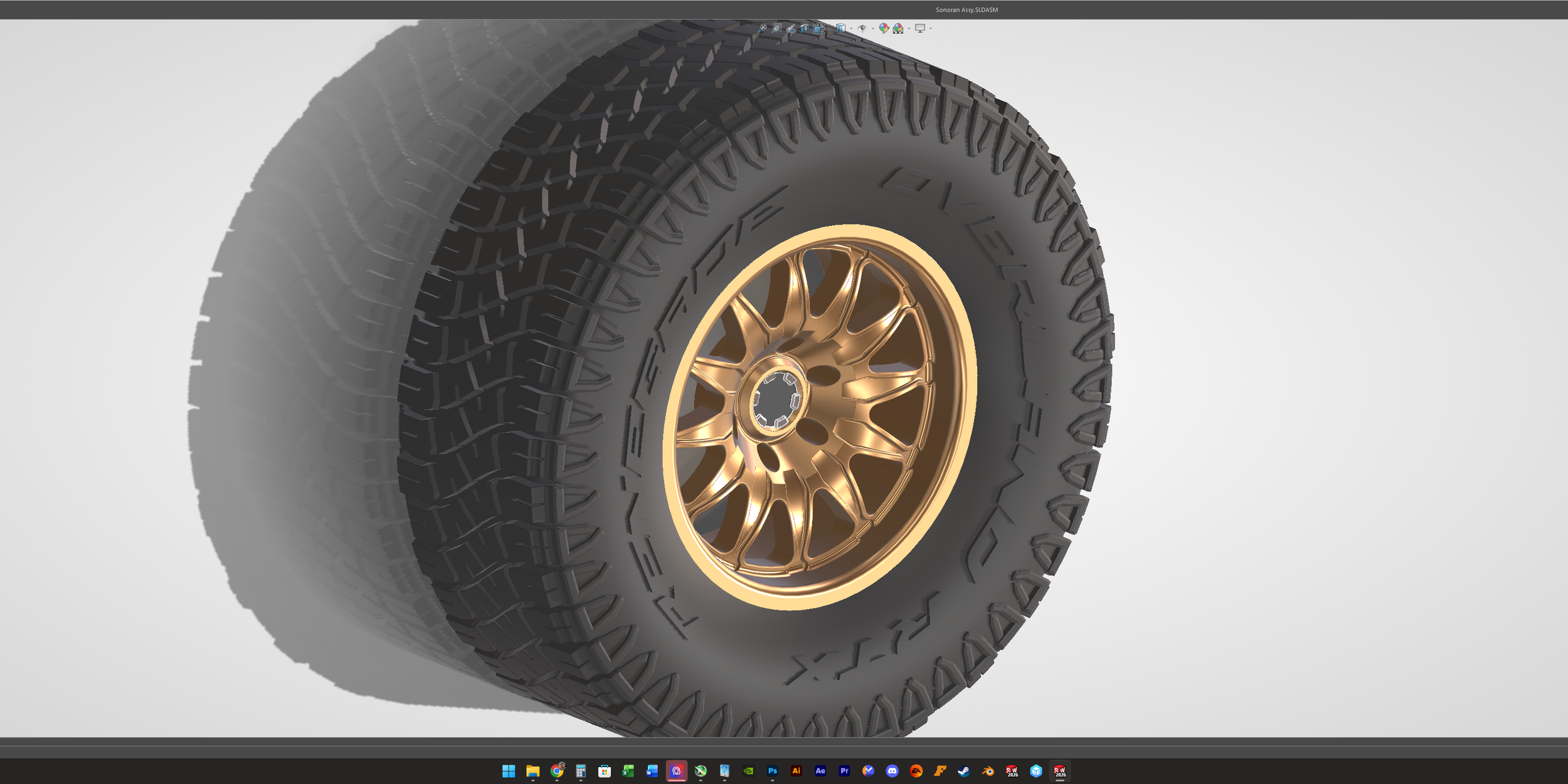Open After Effects from the taskbar

(820, 771)
